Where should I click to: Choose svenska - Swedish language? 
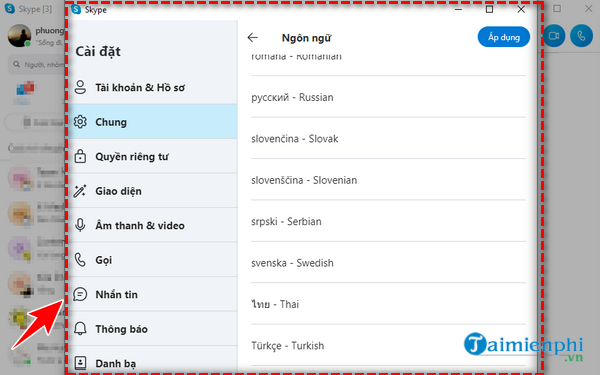point(388,262)
